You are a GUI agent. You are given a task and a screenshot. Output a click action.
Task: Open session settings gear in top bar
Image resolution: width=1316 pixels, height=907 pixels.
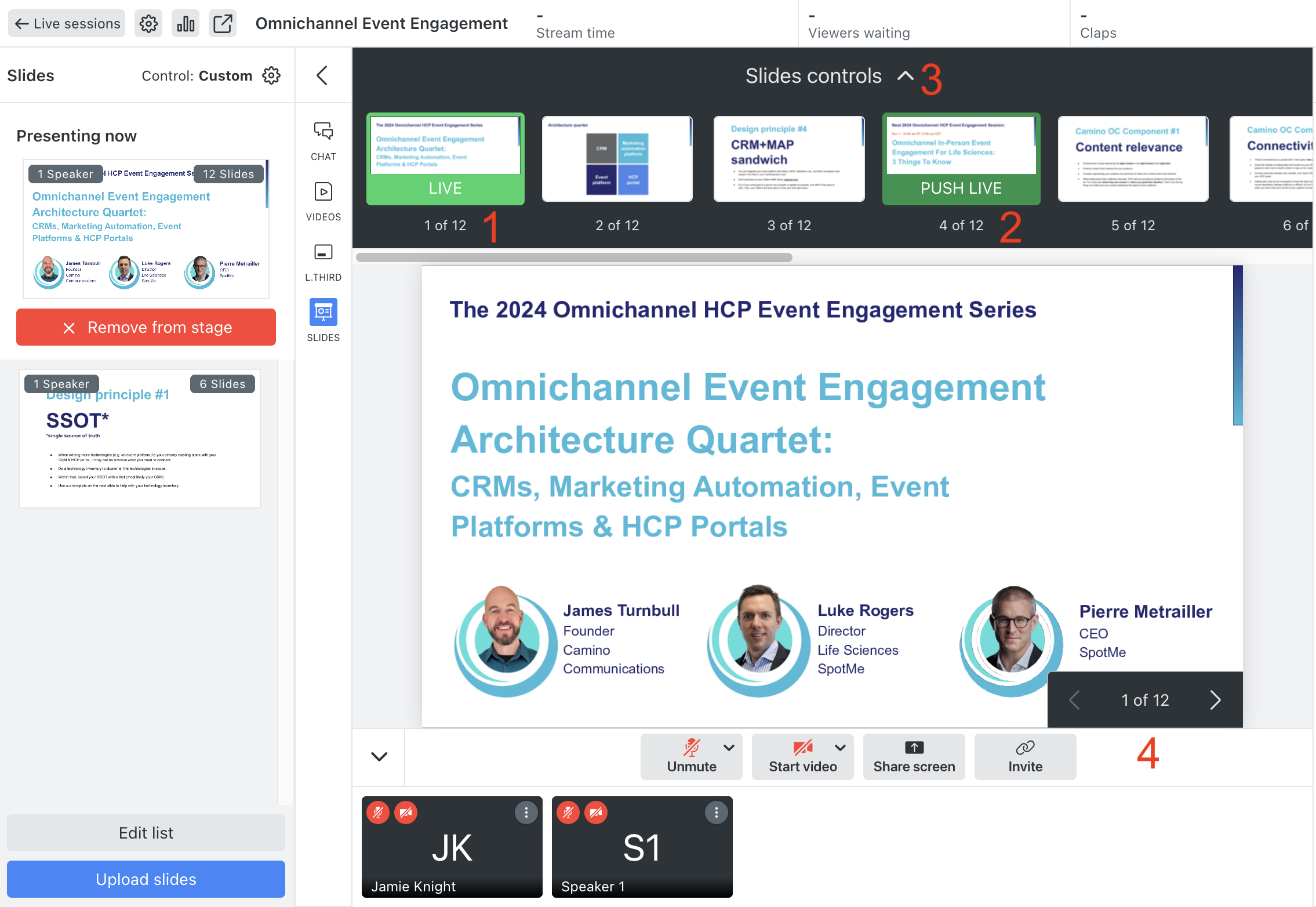tap(148, 23)
